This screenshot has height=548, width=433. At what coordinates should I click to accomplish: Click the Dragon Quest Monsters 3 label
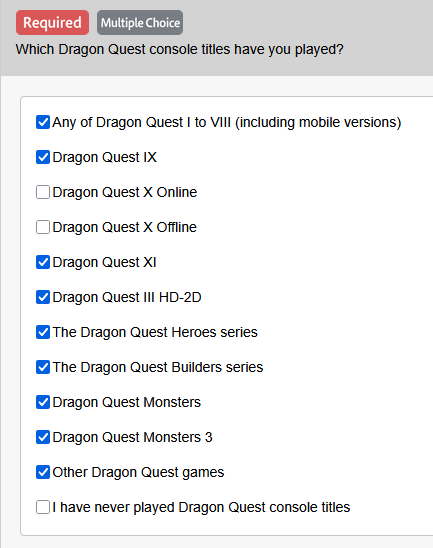(132, 437)
